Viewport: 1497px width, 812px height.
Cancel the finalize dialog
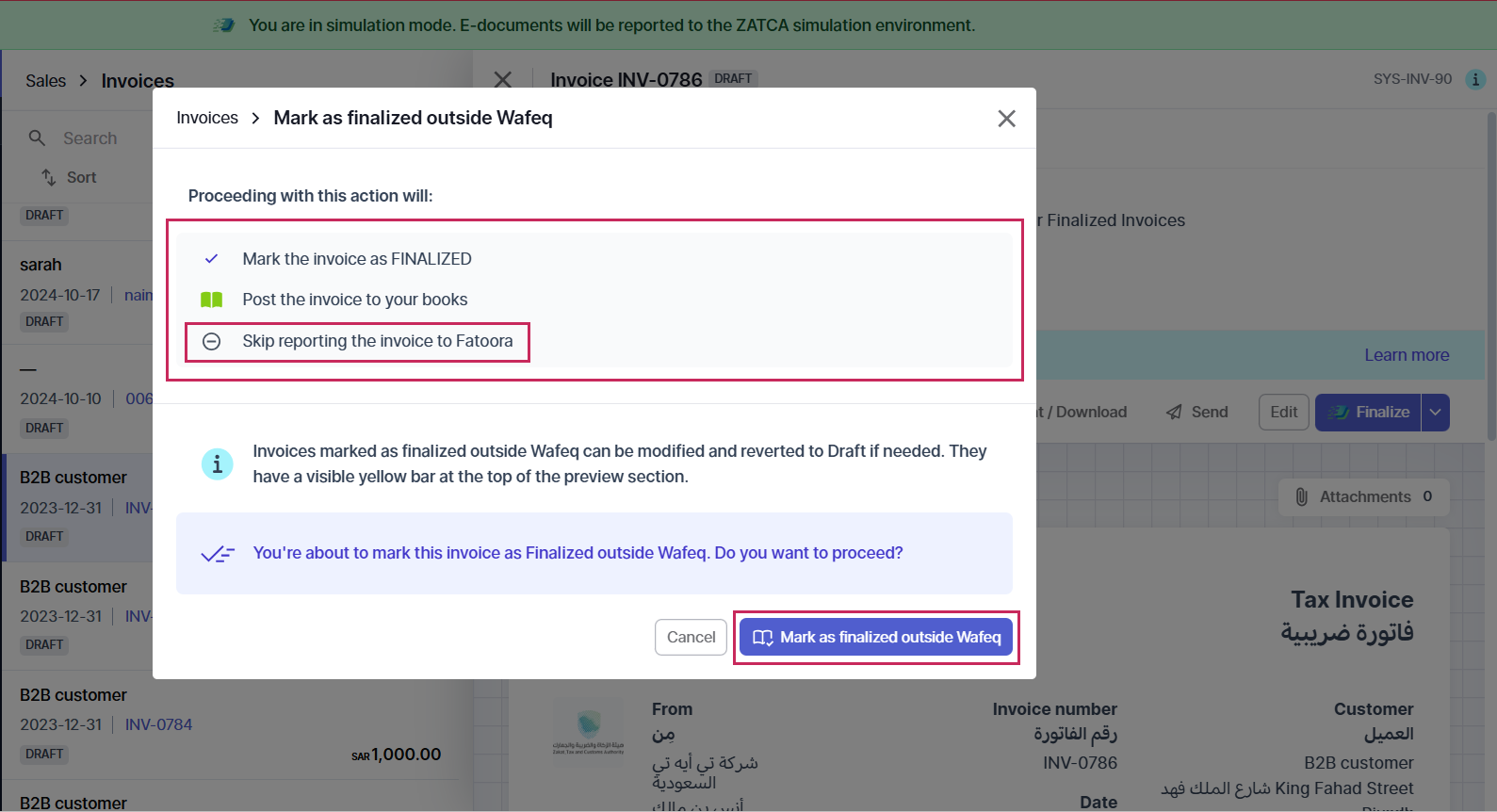691,638
